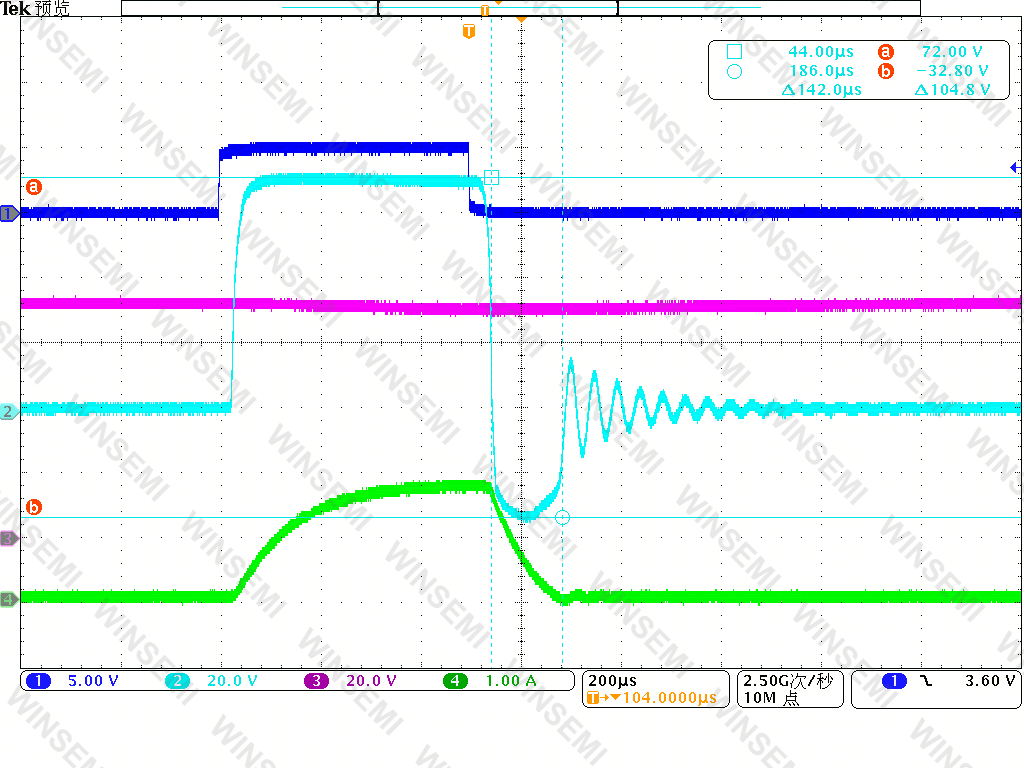Click the channel 4 badge in readout bar
Screen dimensions: 1024x768
(455, 680)
